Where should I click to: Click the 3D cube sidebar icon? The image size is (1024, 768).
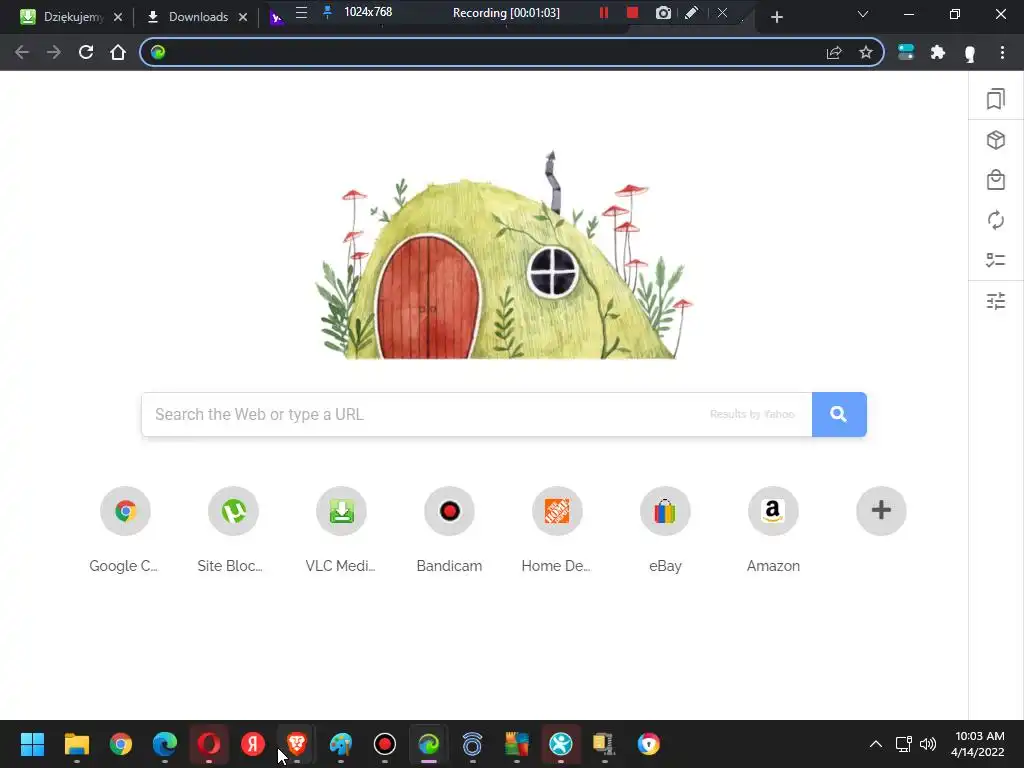click(x=995, y=140)
